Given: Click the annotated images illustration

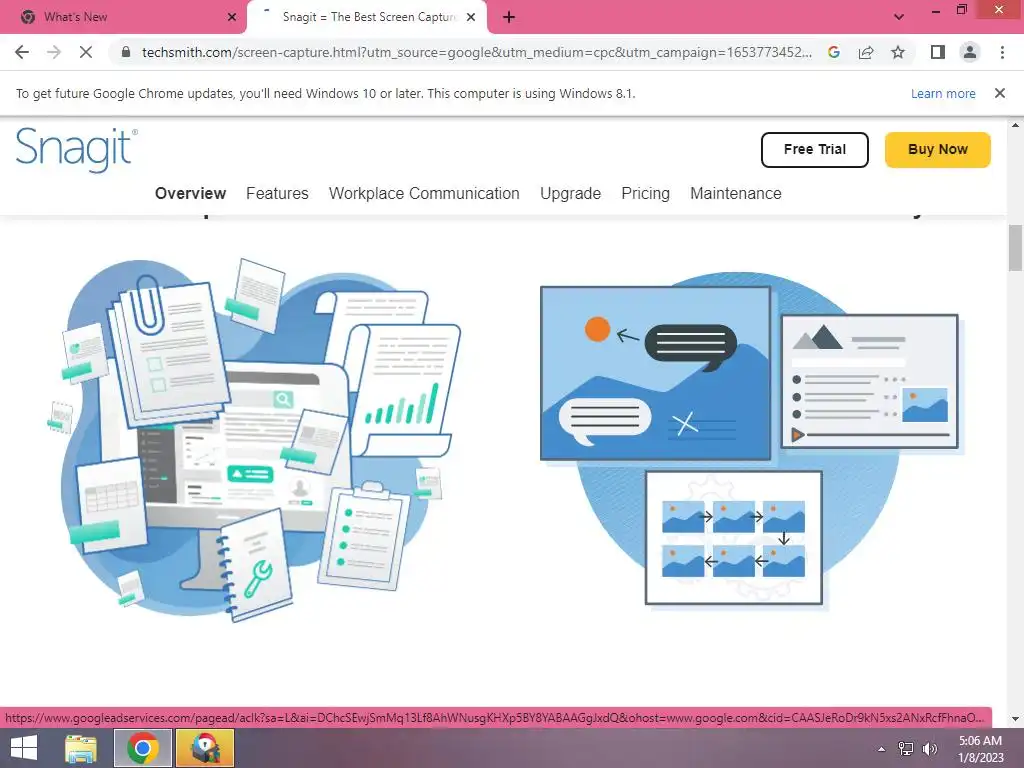Looking at the screenshot, I should [x=752, y=441].
